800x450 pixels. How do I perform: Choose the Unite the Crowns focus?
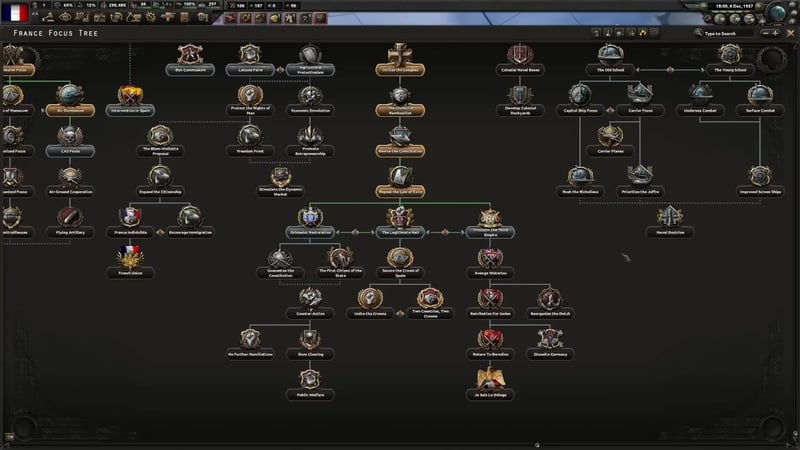(370, 304)
